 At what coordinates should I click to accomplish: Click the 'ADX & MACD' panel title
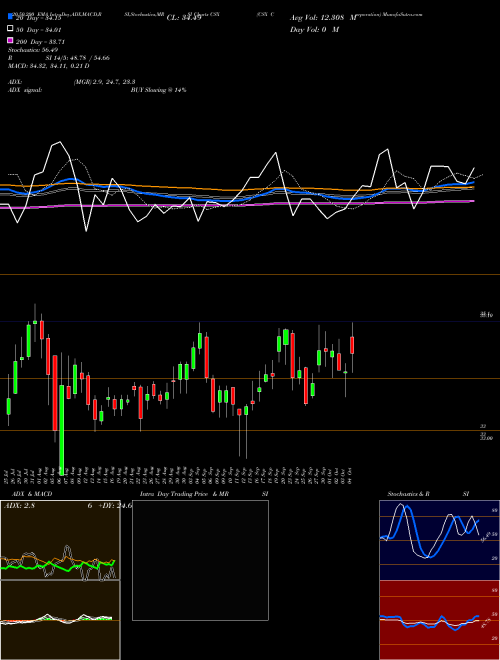pyautogui.click(x=32, y=494)
